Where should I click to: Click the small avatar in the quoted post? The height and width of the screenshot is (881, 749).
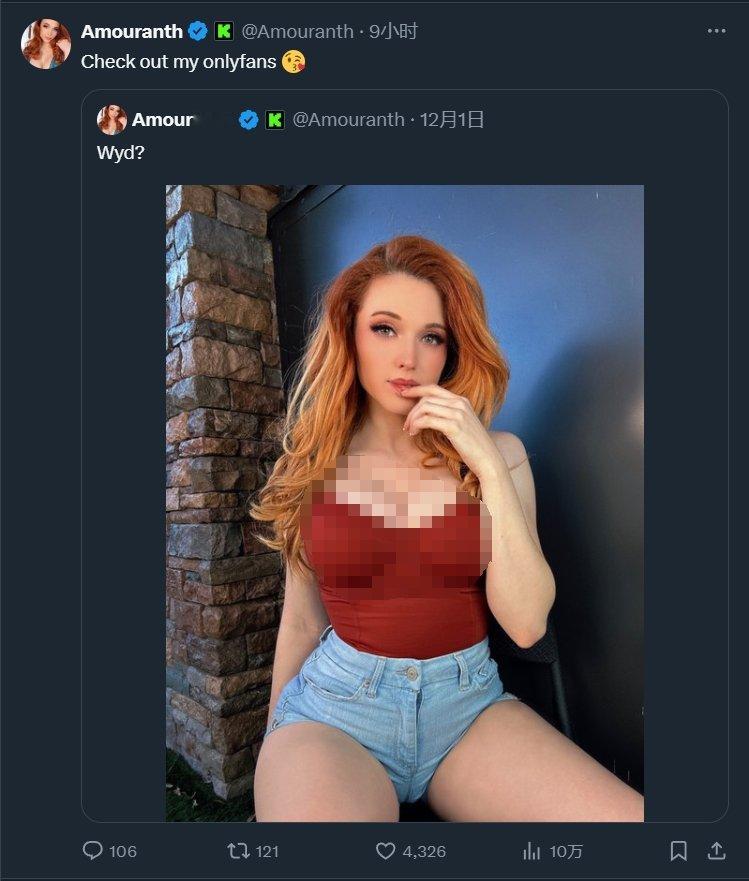(112, 120)
